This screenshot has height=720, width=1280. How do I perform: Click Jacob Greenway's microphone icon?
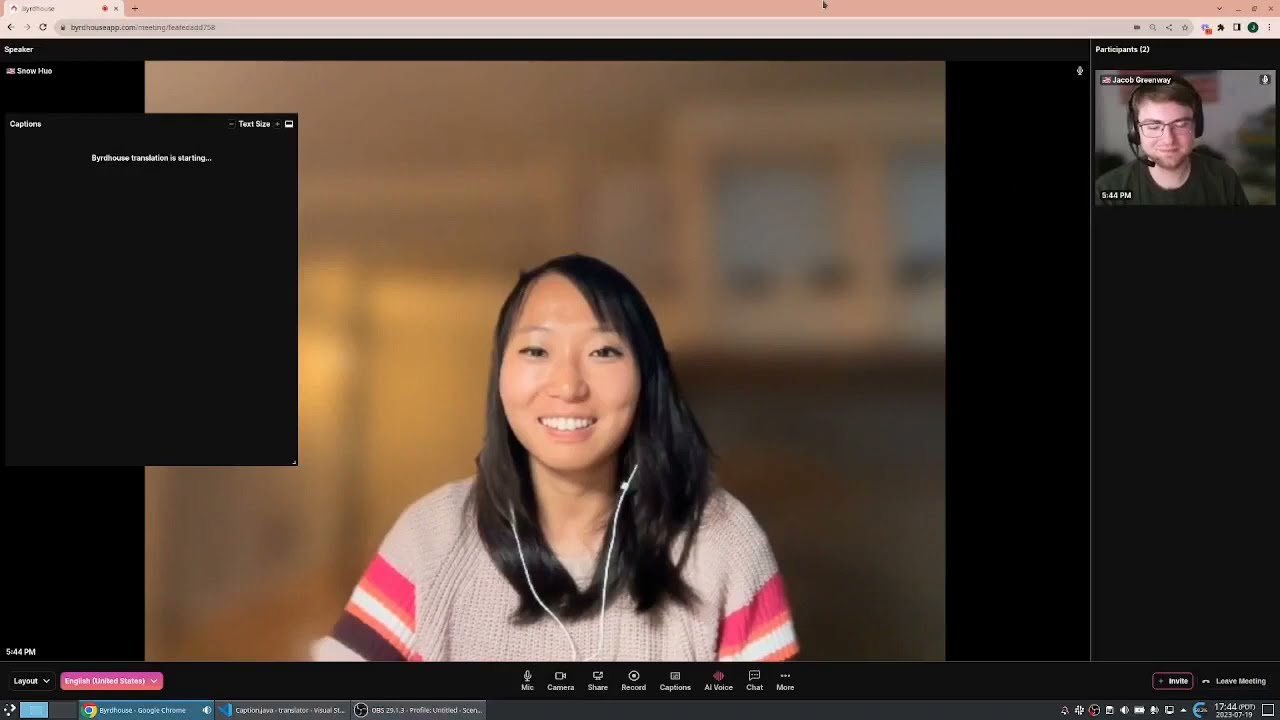tap(1265, 80)
